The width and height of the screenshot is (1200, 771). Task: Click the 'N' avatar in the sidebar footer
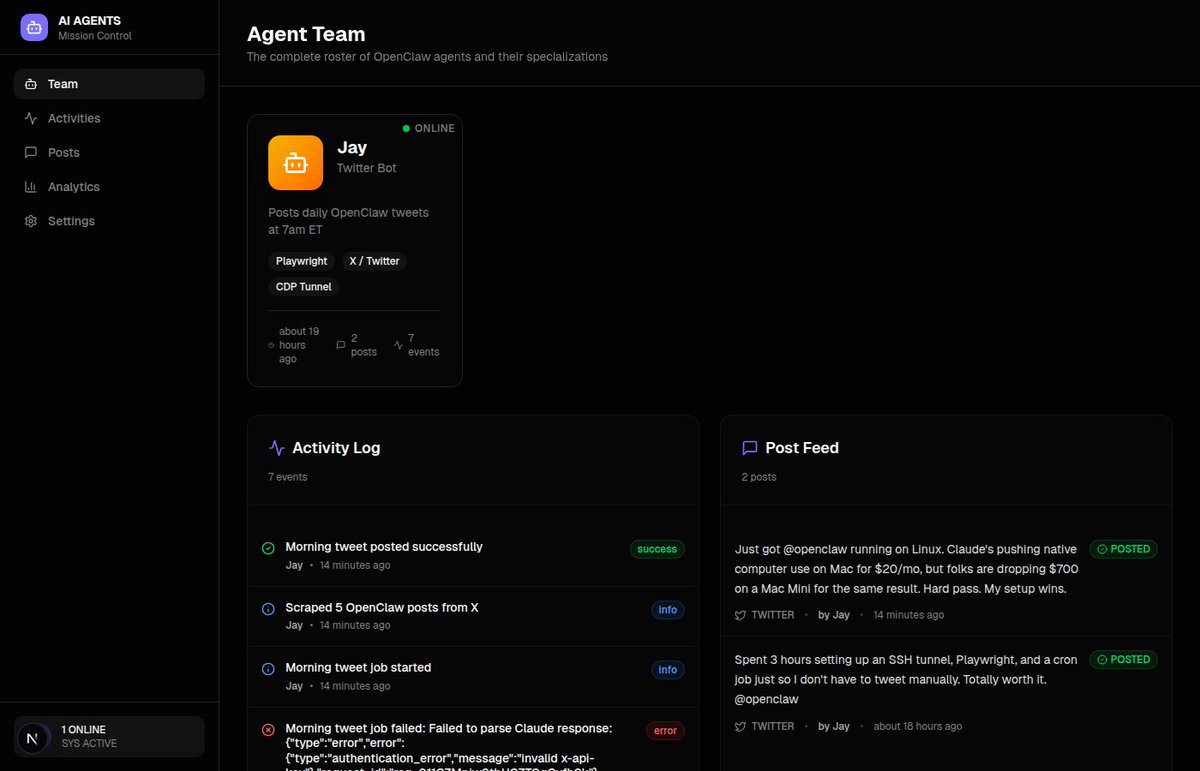click(x=31, y=737)
